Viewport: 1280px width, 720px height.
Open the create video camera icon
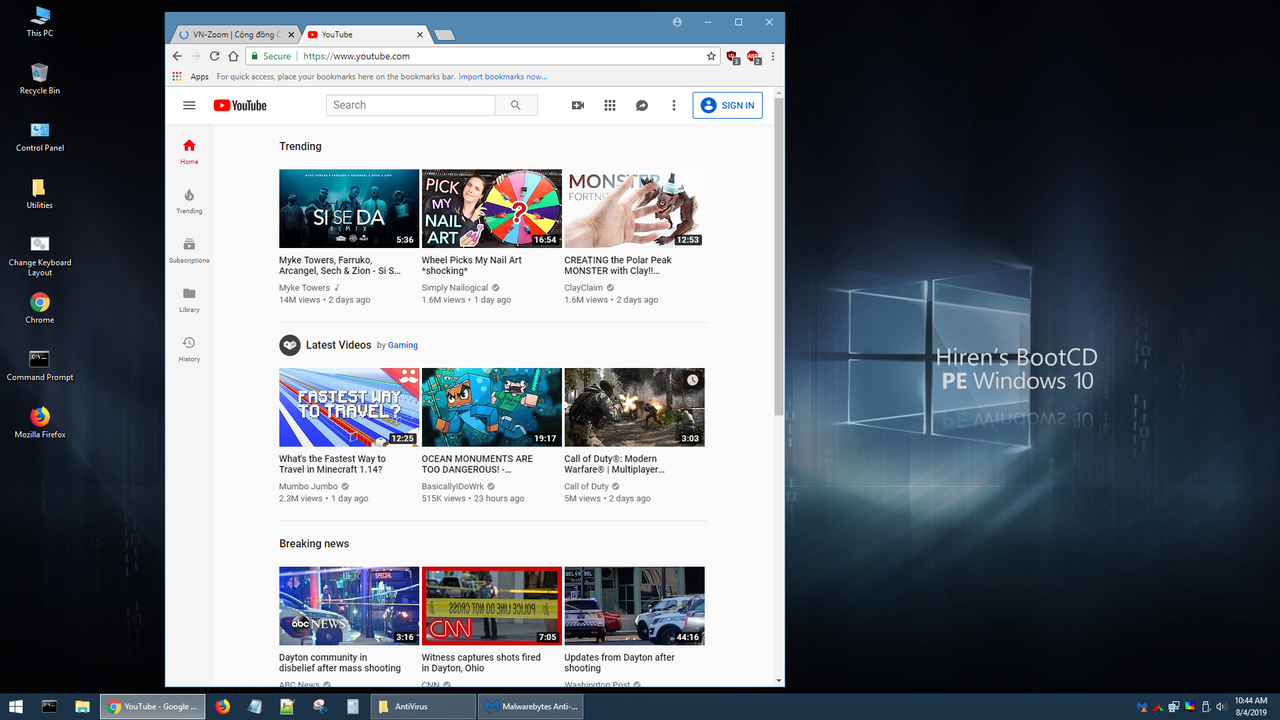(577, 105)
